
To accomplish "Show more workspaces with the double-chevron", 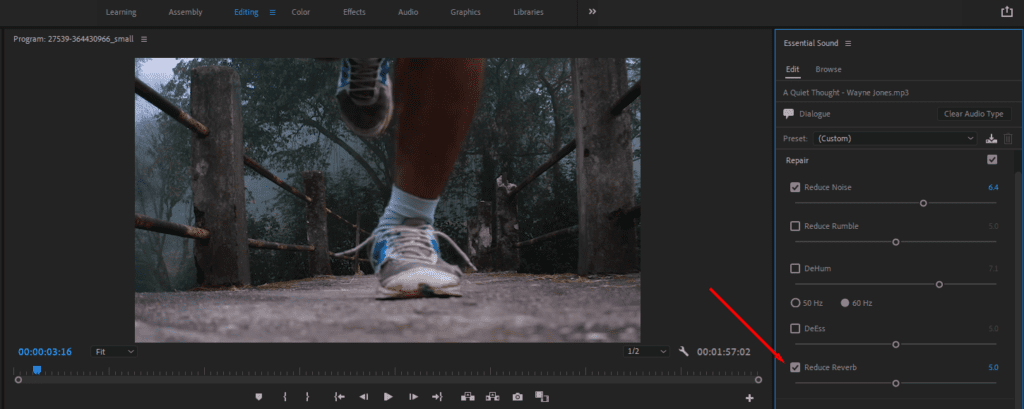I will click(x=592, y=12).
